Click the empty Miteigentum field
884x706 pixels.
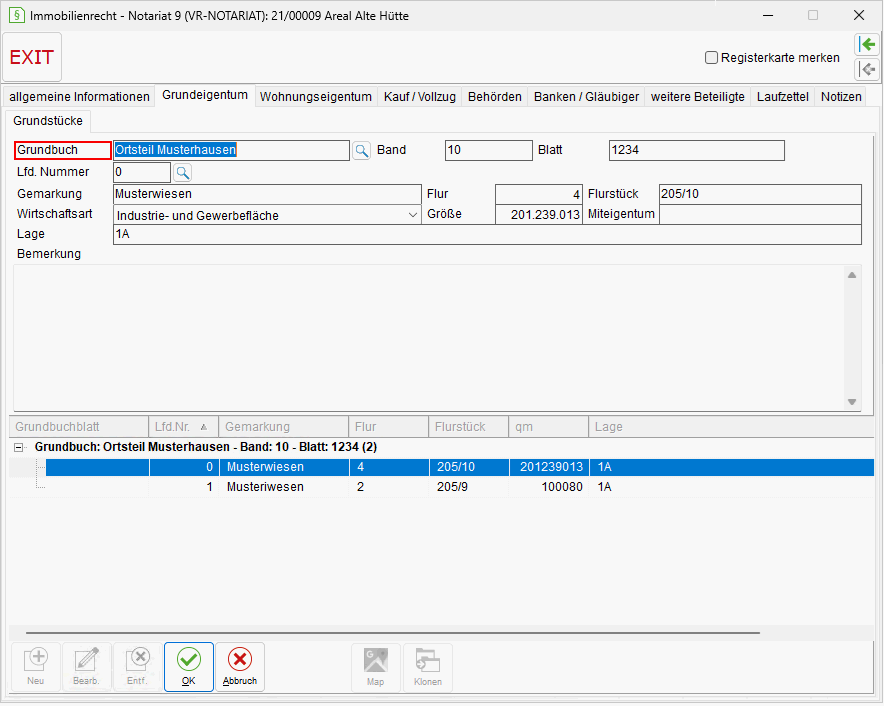coord(760,214)
